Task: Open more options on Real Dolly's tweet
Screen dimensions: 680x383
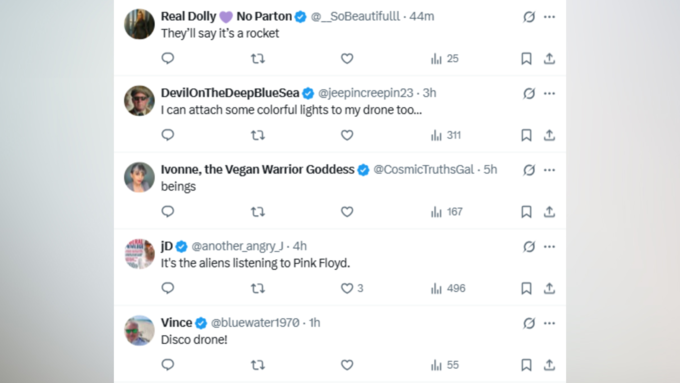Action: [x=549, y=17]
